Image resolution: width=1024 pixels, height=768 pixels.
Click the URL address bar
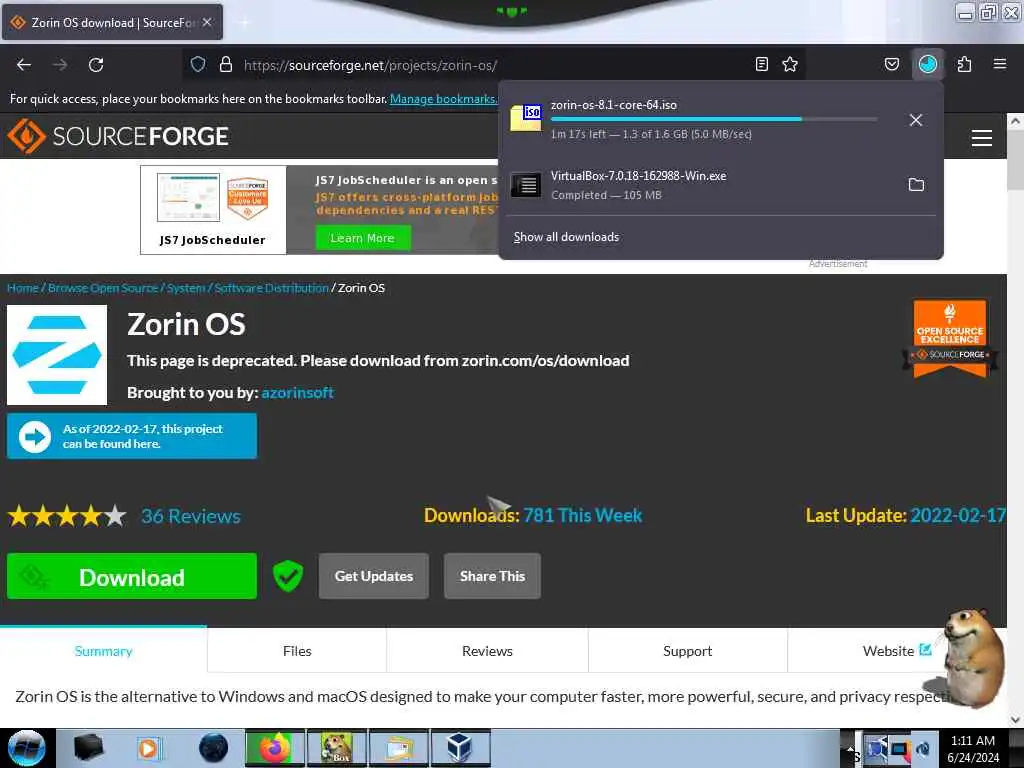point(496,65)
